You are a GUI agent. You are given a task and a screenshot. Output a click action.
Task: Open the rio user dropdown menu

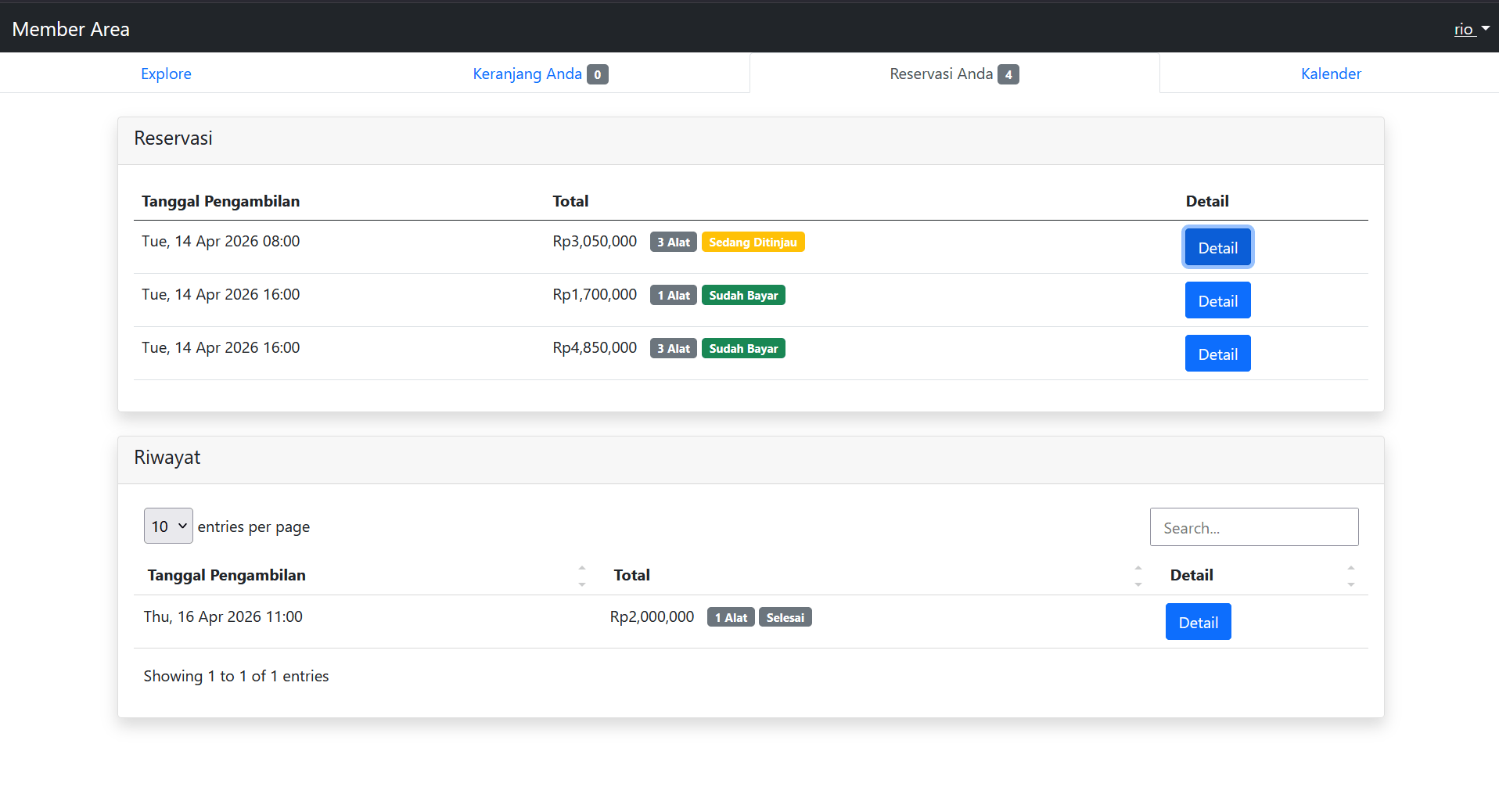point(1472,29)
